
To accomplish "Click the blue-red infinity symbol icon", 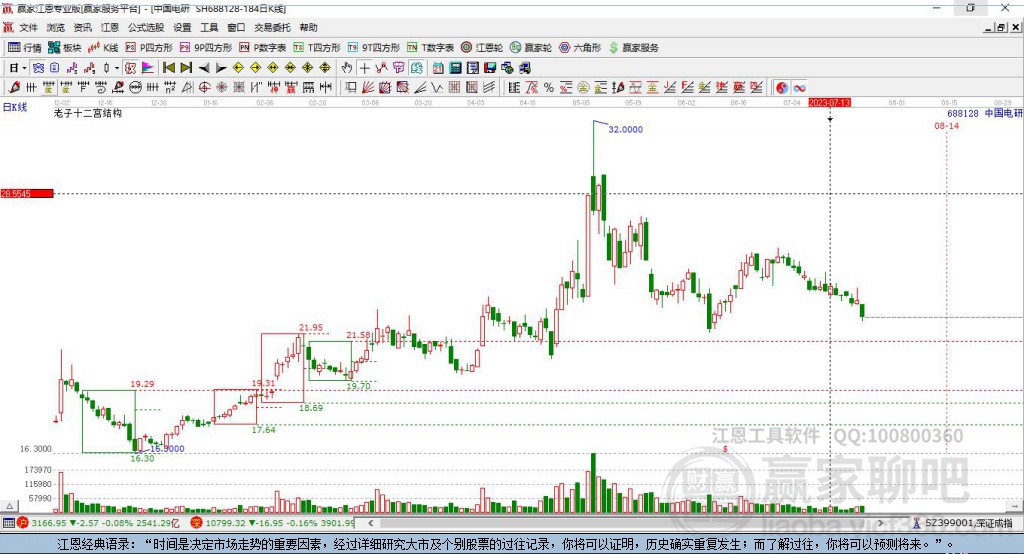I will click(x=799, y=88).
